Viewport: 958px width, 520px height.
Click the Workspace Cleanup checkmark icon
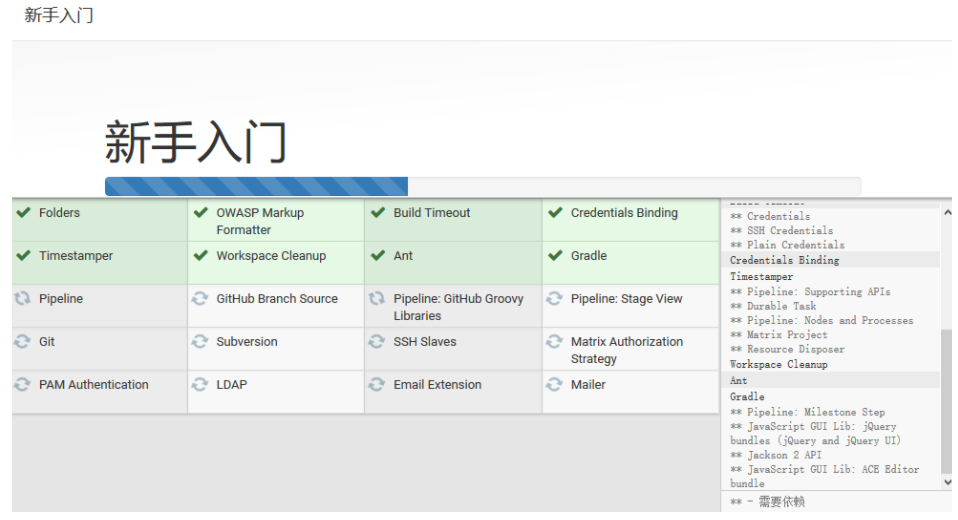200,255
